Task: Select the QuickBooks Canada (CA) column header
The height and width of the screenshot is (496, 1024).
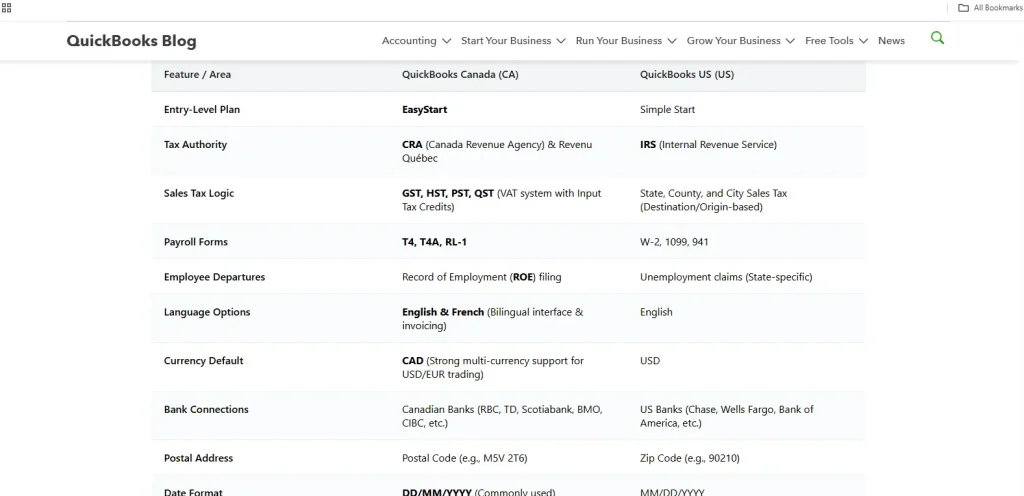Action: (460, 74)
